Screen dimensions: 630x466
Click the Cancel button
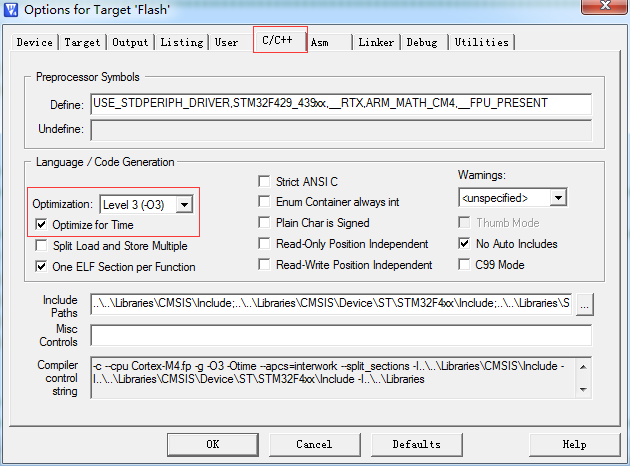(x=315, y=444)
